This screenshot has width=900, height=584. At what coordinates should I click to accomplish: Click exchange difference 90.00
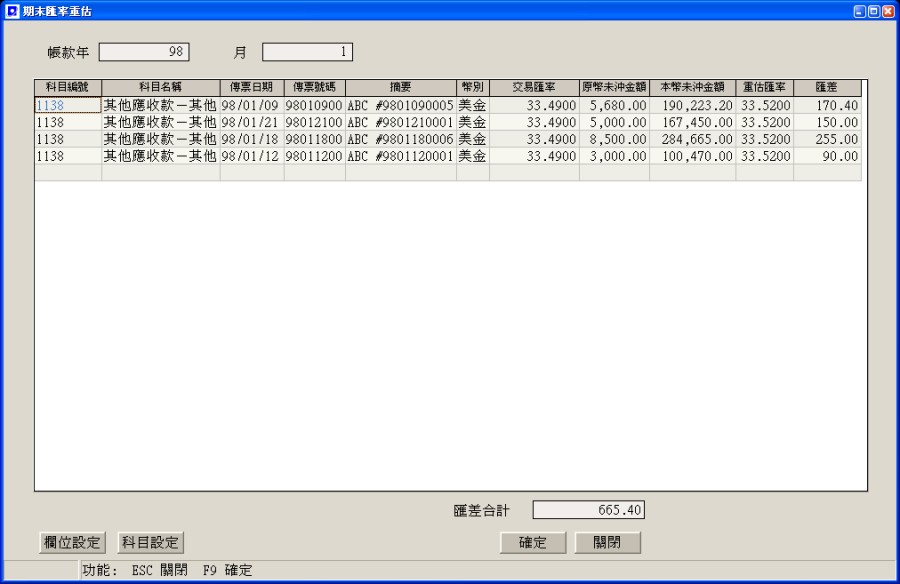827,156
